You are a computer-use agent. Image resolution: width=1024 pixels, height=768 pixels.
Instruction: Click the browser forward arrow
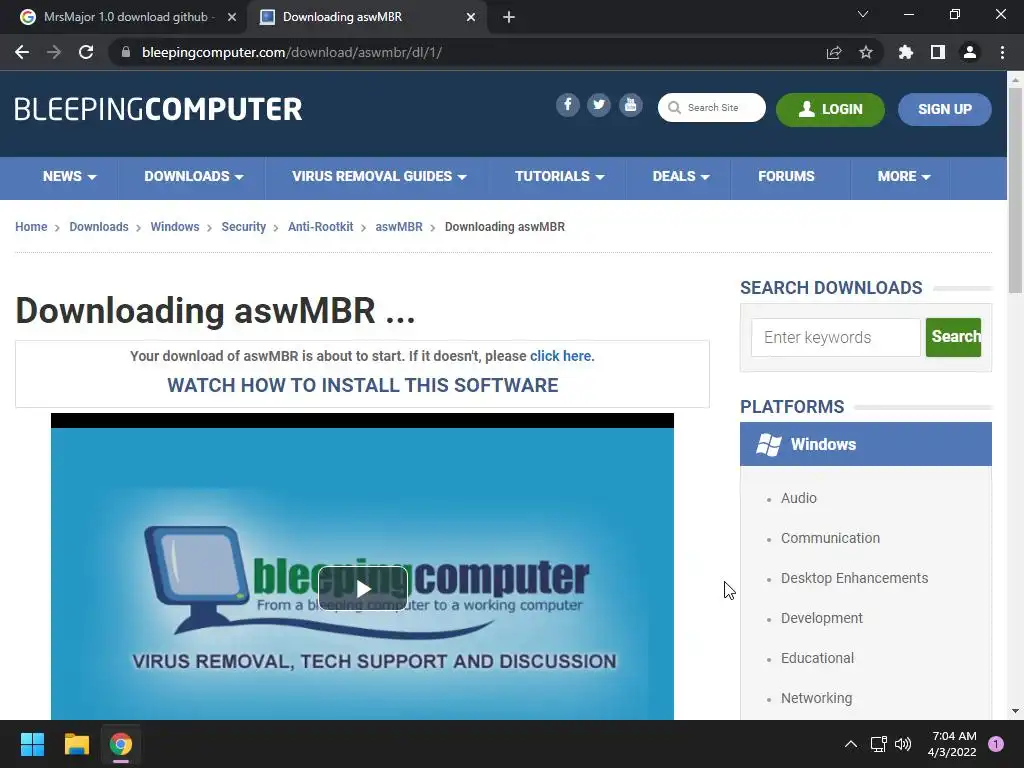pos(54,52)
